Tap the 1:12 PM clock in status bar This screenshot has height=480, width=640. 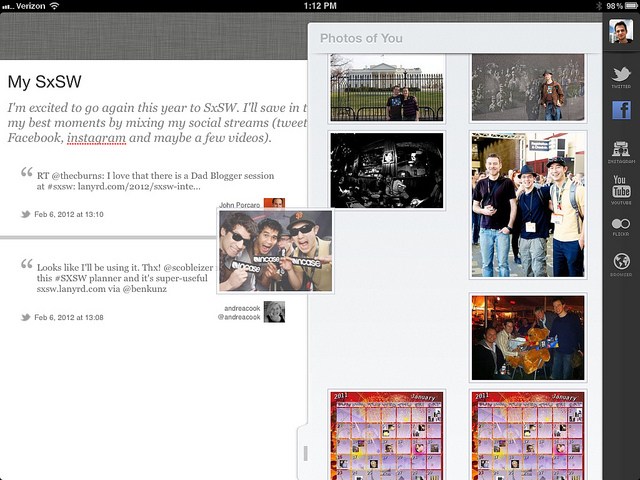pyautogui.click(x=320, y=6)
